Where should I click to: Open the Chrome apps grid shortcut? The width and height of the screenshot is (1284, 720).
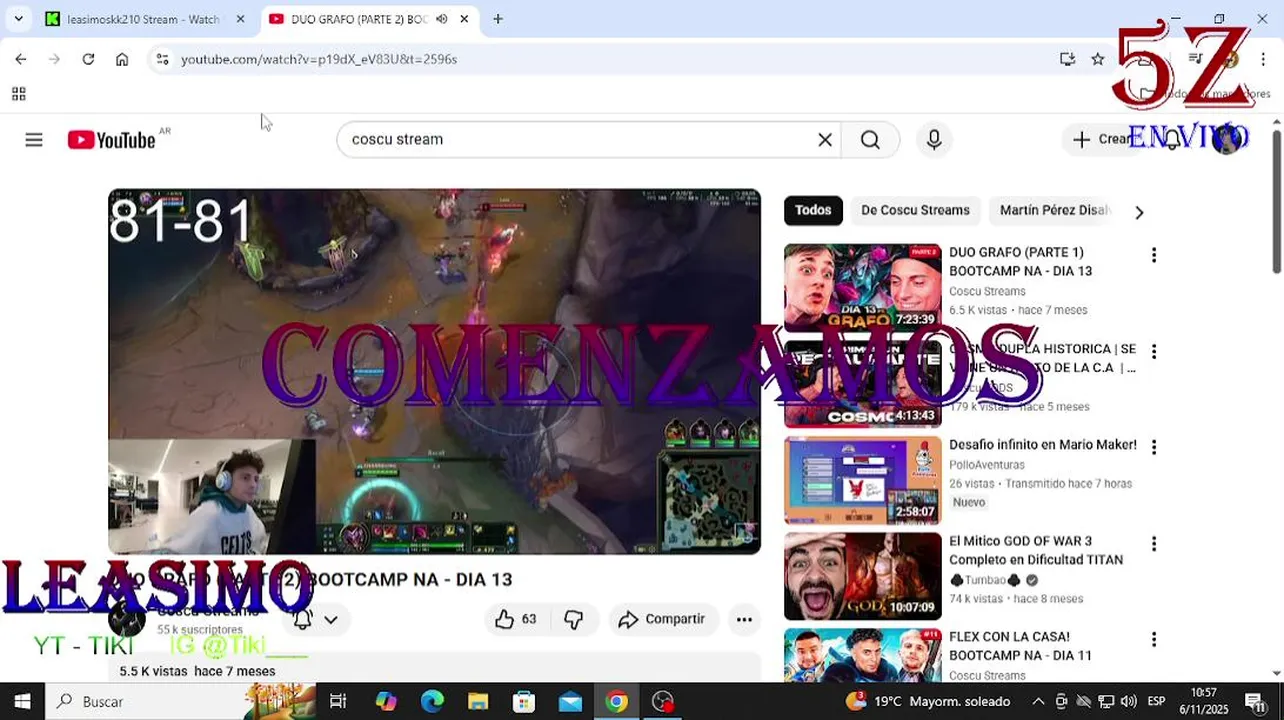click(x=18, y=94)
